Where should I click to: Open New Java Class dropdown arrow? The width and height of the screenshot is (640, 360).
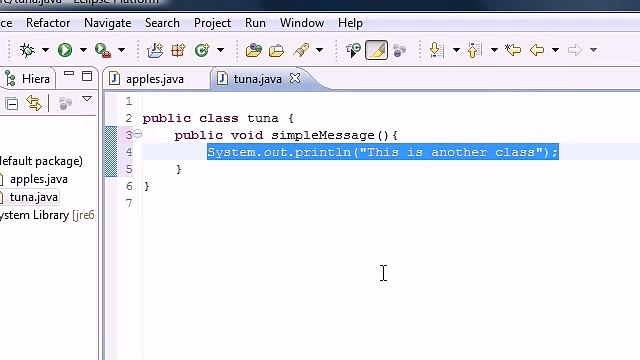point(220,50)
